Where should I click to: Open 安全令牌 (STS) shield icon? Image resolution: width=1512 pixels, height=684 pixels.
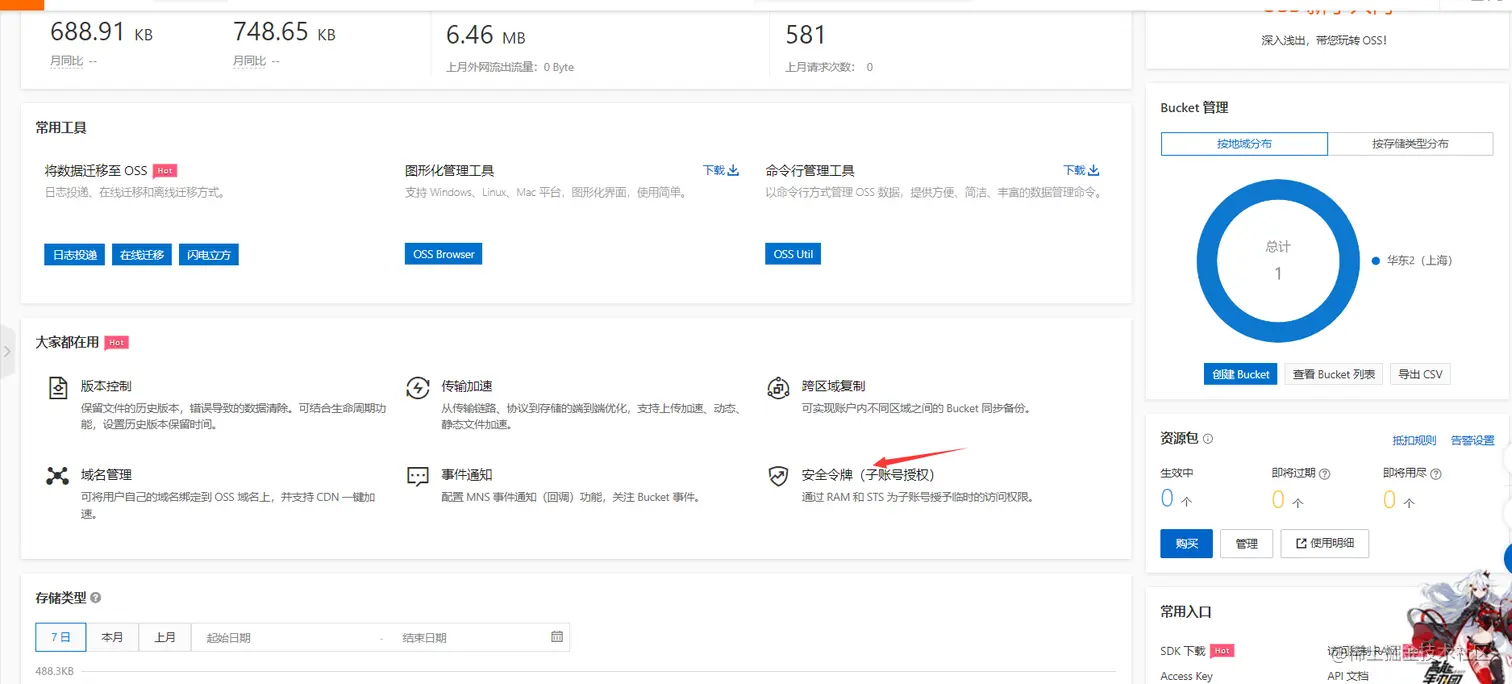tap(778, 476)
